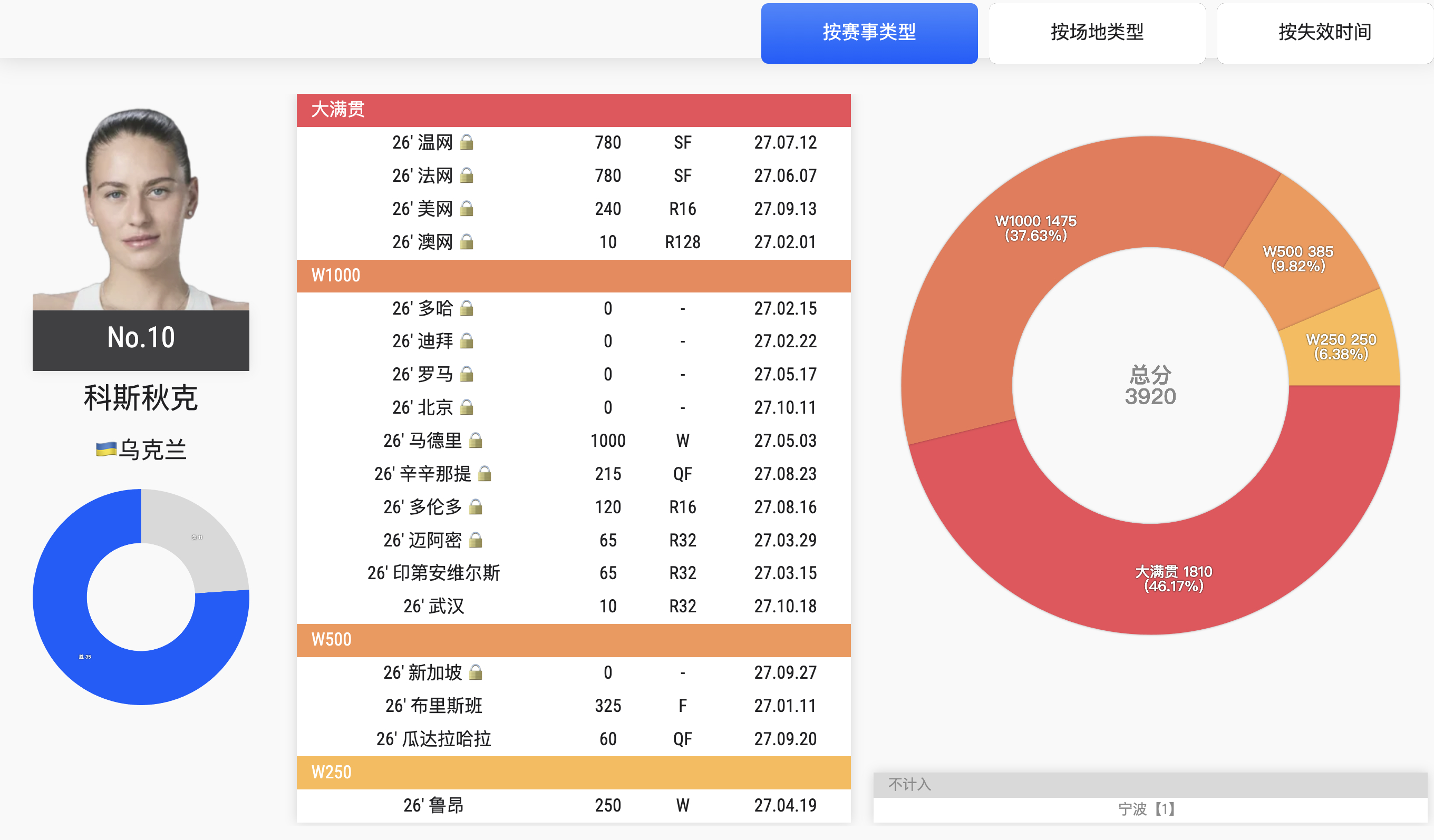Viewport: 1434px width, 840px height.
Task: Click the 总分 3920 total in chart center
Action: (1150, 386)
